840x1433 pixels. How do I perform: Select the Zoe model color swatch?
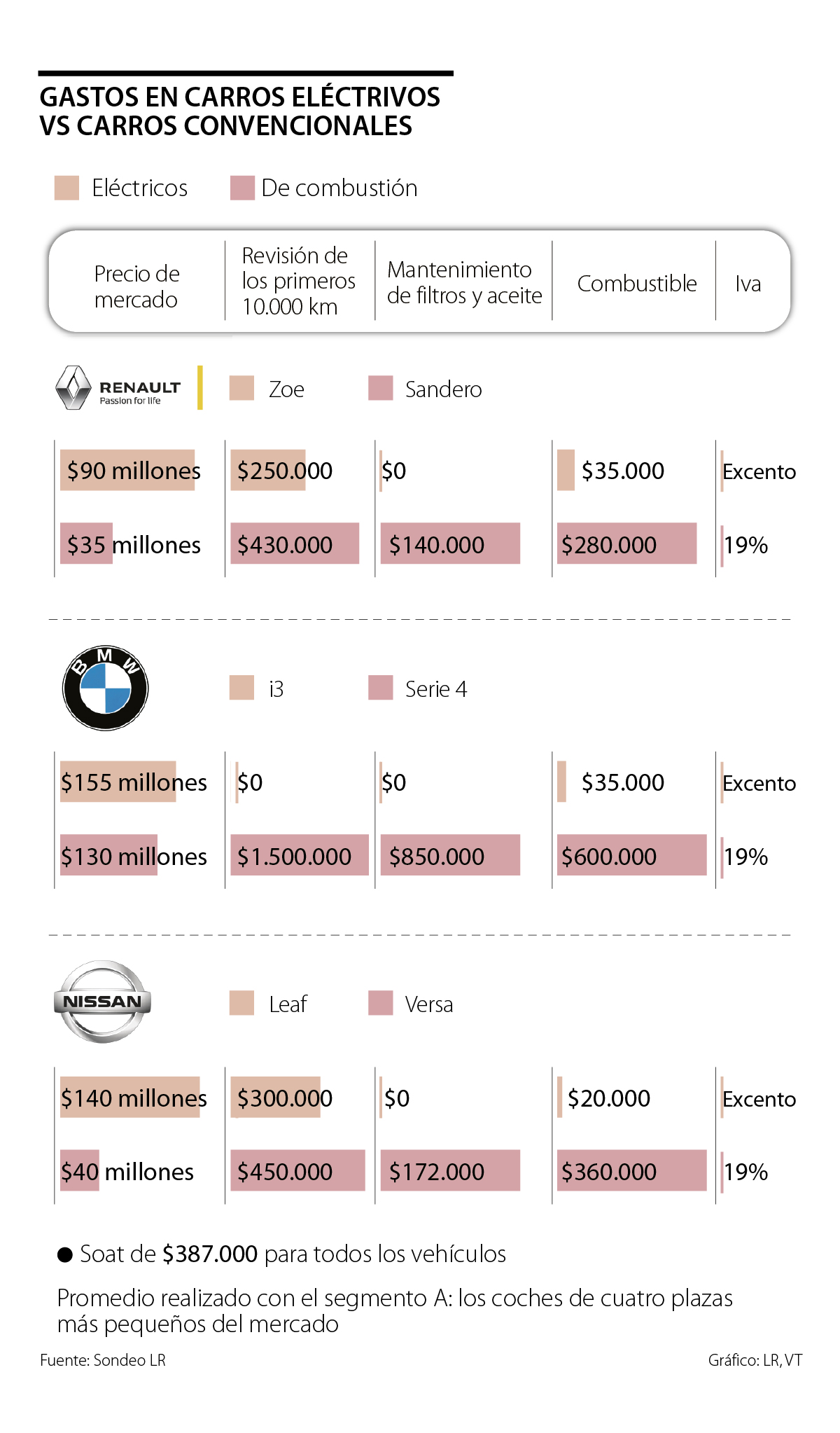pyautogui.click(x=241, y=388)
